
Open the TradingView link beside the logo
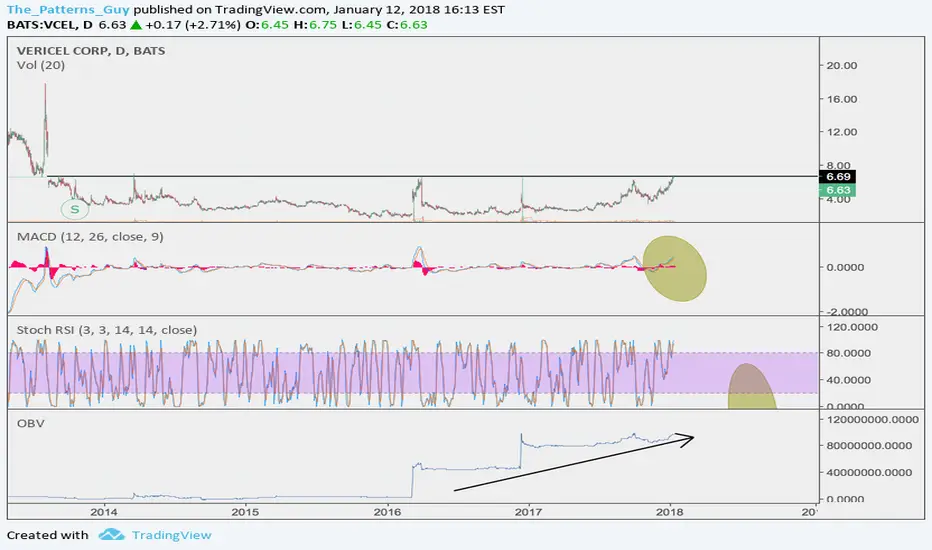tap(171, 535)
